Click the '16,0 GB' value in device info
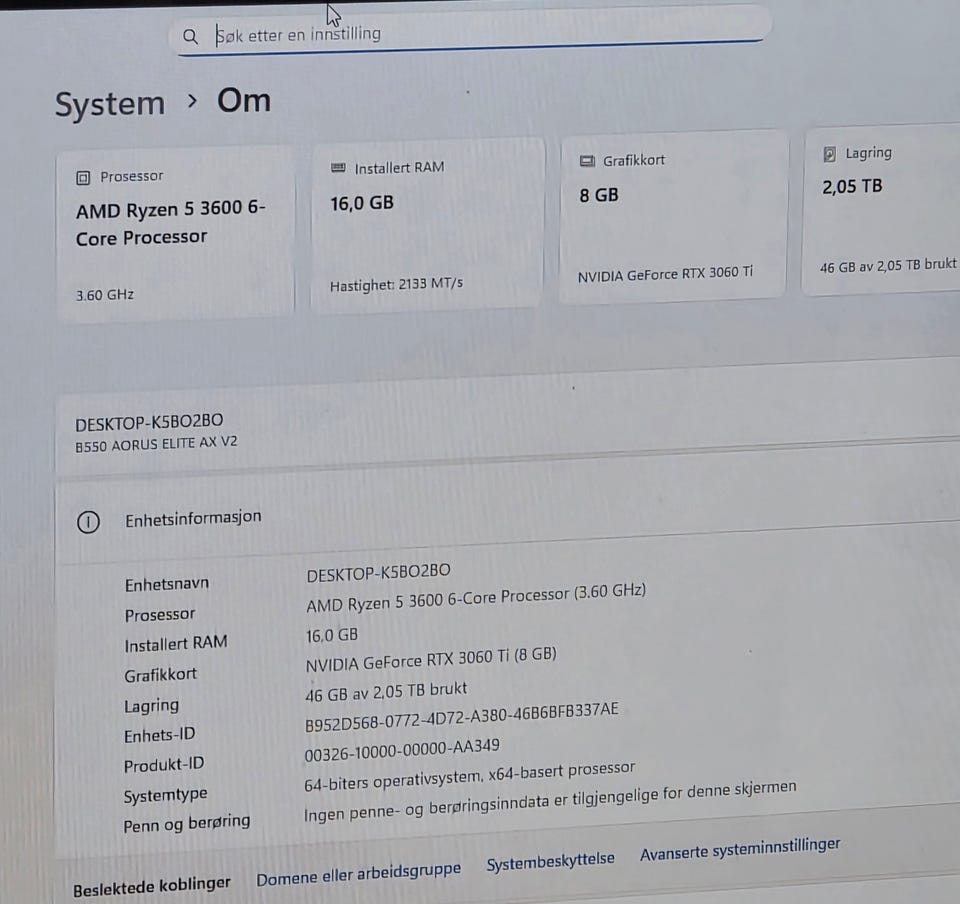Screen dimensions: 960x904 click(332, 635)
